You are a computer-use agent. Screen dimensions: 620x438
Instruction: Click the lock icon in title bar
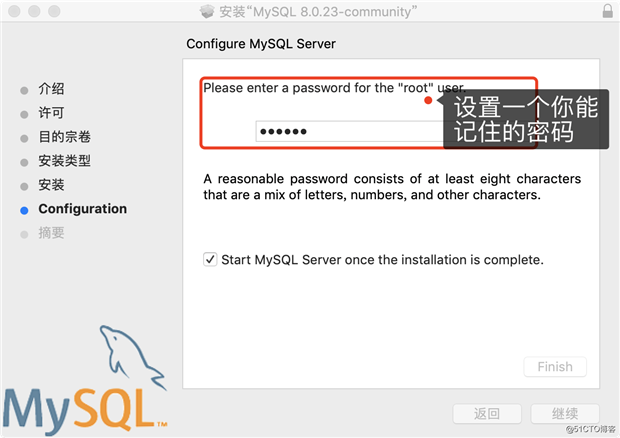click(607, 11)
